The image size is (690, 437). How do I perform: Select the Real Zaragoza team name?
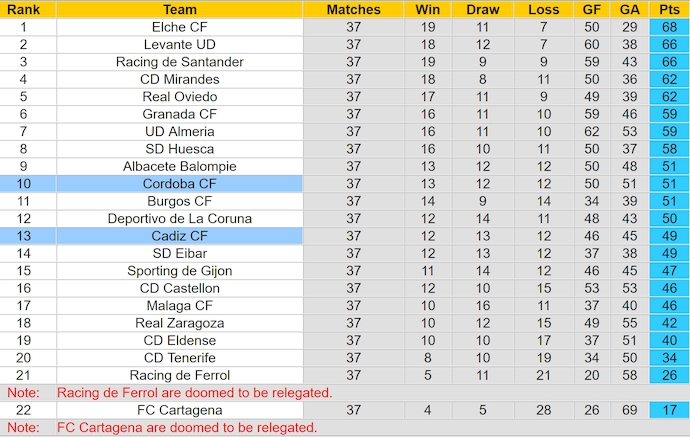click(x=179, y=323)
